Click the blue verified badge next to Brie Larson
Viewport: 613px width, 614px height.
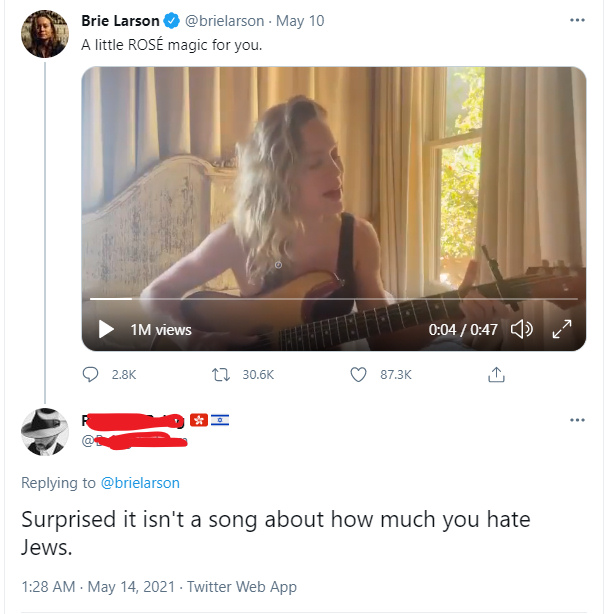172,21
